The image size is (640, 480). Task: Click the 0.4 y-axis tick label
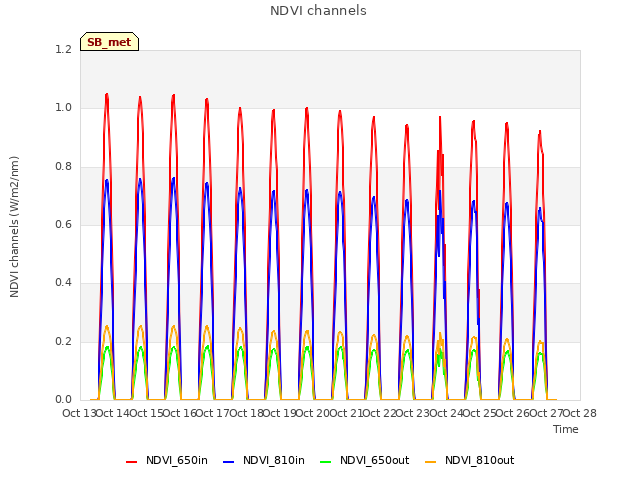(x=63, y=282)
